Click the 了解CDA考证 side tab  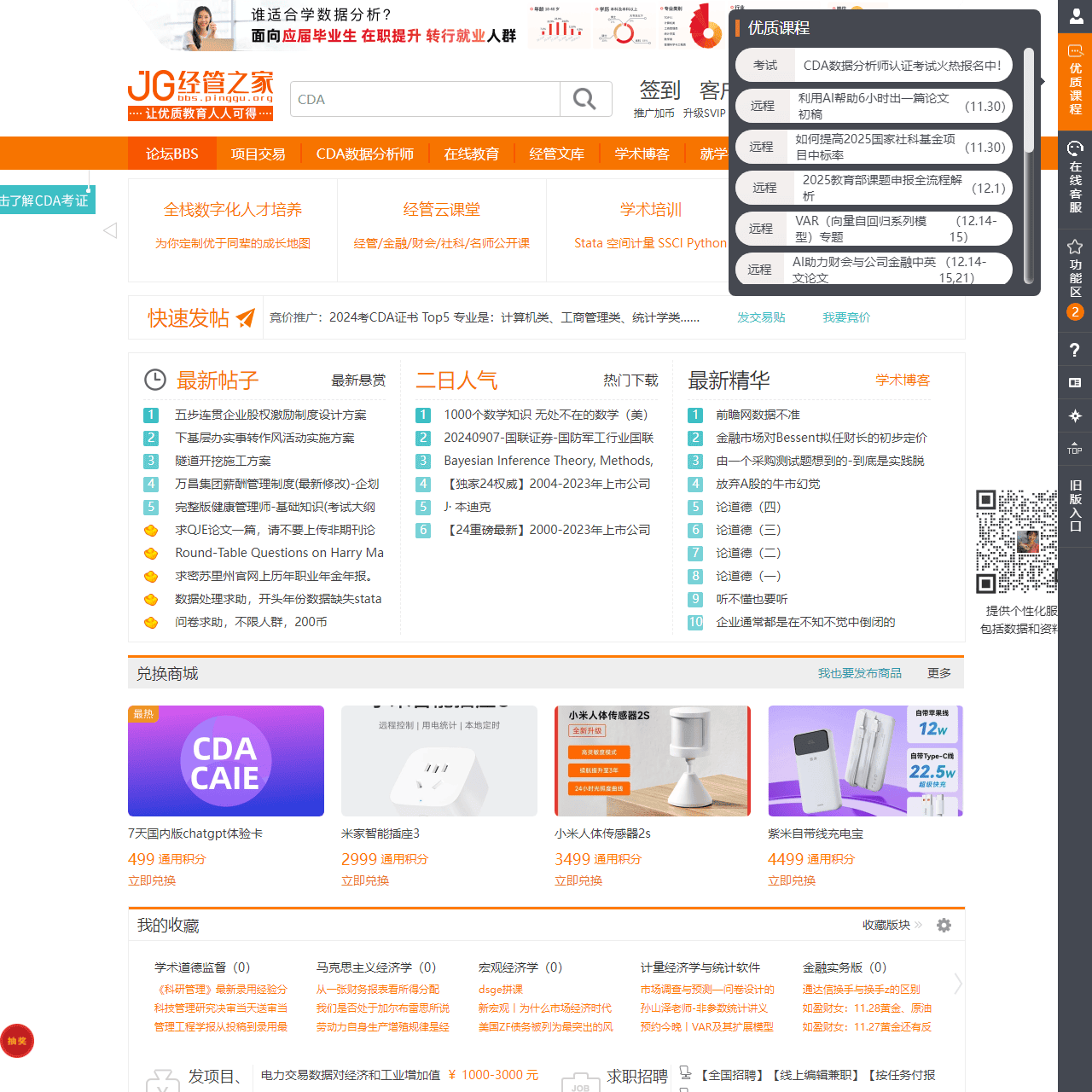(47, 200)
